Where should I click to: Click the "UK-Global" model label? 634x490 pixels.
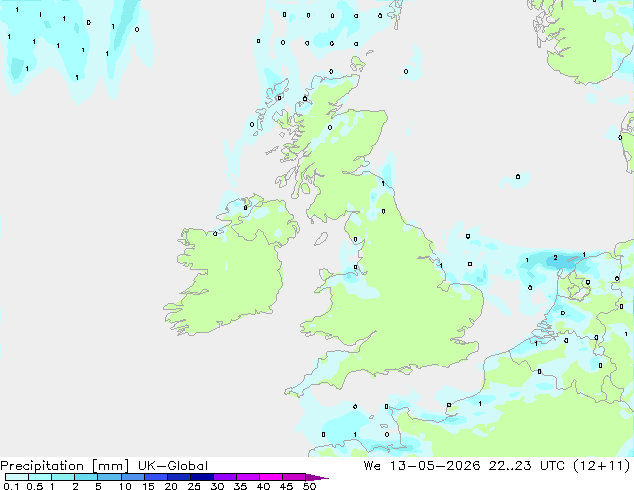click(x=173, y=466)
